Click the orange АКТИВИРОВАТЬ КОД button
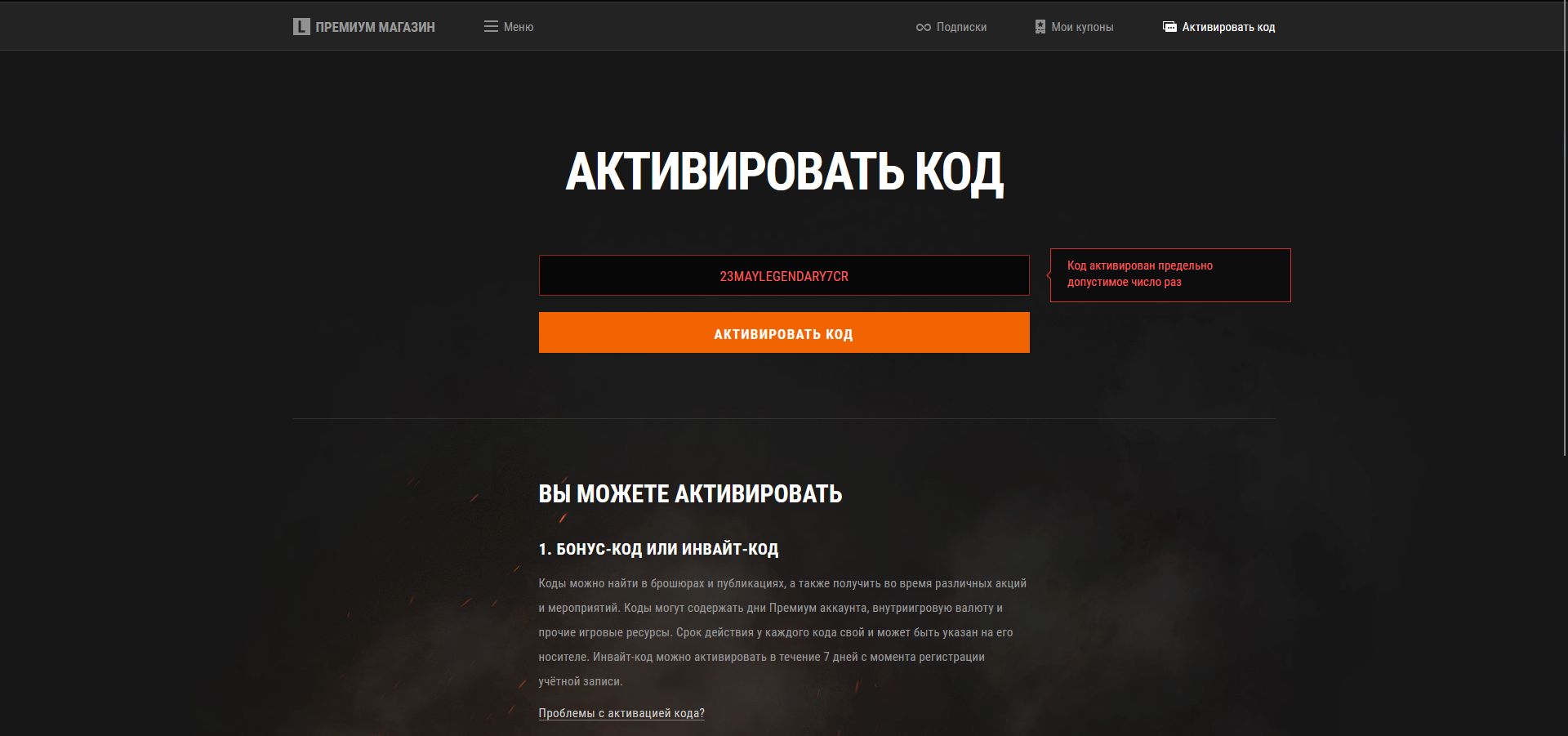Image resolution: width=1568 pixels, height=736 pixels. tap(784, 332)
